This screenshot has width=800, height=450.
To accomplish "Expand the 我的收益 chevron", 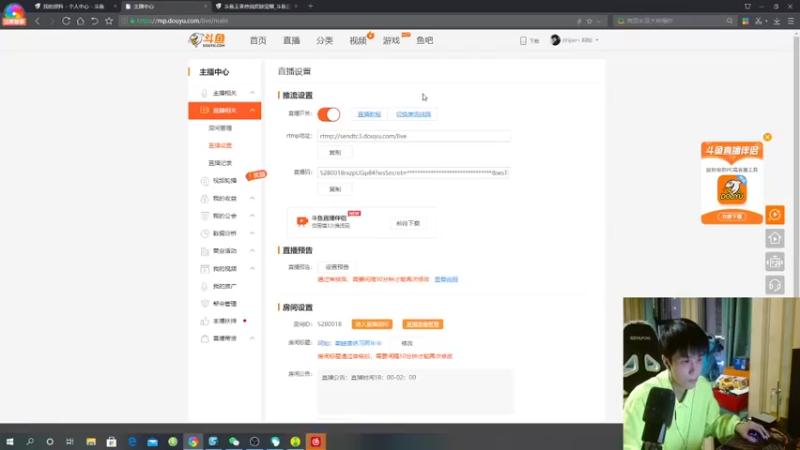I will (252, 198).
